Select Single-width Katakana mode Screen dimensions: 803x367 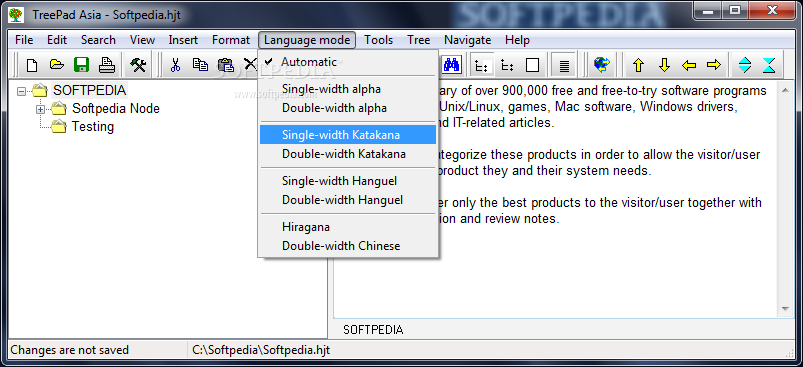point(348,135)
